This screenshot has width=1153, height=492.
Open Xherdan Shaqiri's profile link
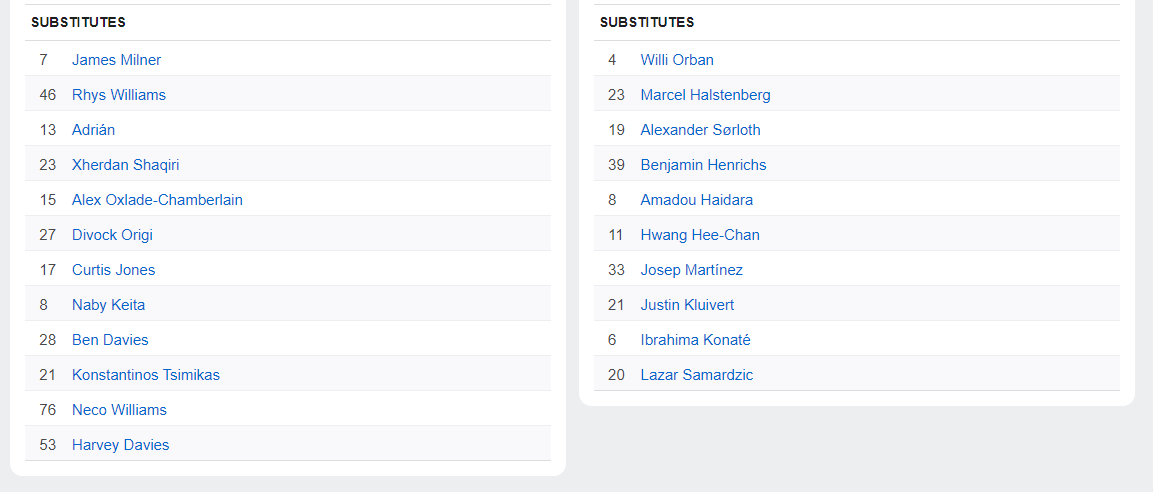click(125, 165)
